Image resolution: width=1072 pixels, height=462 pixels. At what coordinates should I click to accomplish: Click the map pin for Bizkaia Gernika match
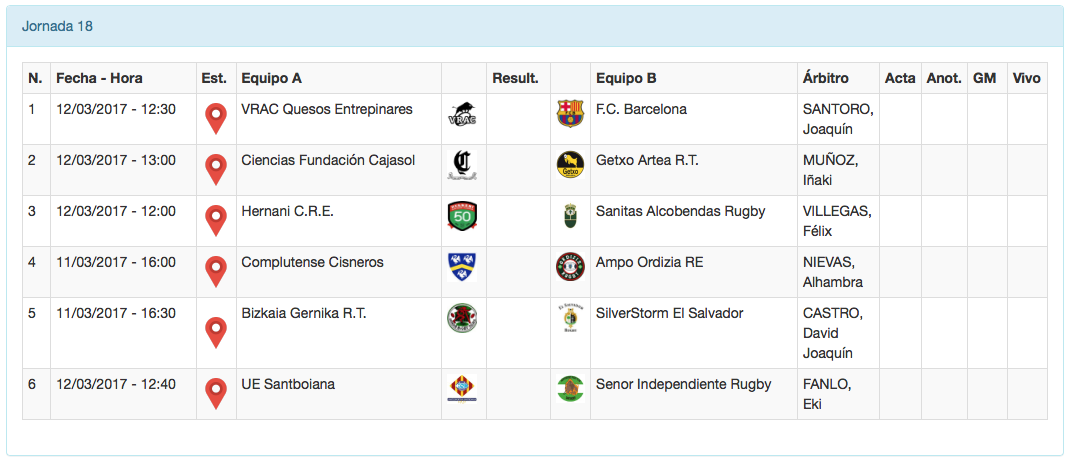coord(215,332)
